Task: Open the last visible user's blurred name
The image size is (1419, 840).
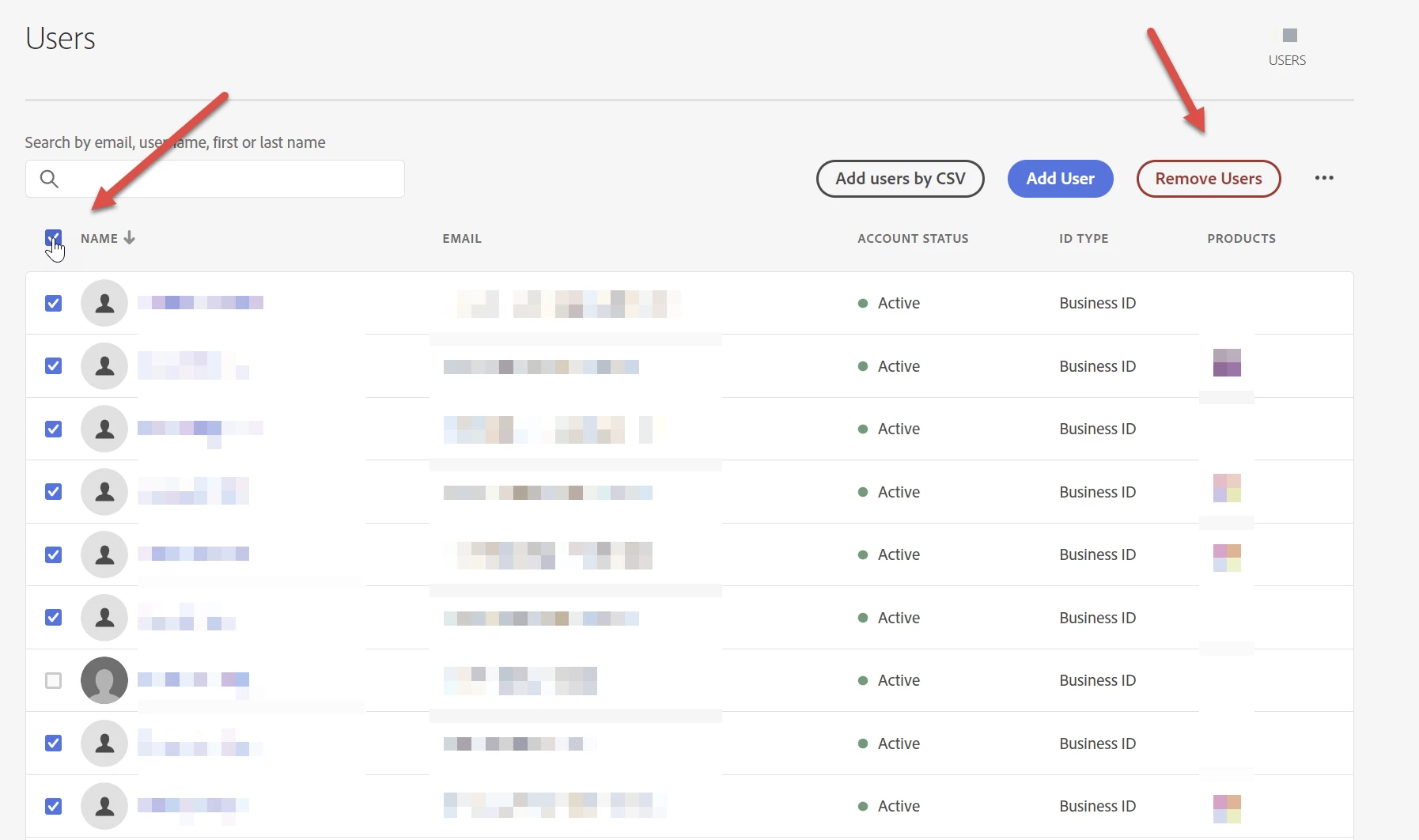Action: (x=193, y=805)
